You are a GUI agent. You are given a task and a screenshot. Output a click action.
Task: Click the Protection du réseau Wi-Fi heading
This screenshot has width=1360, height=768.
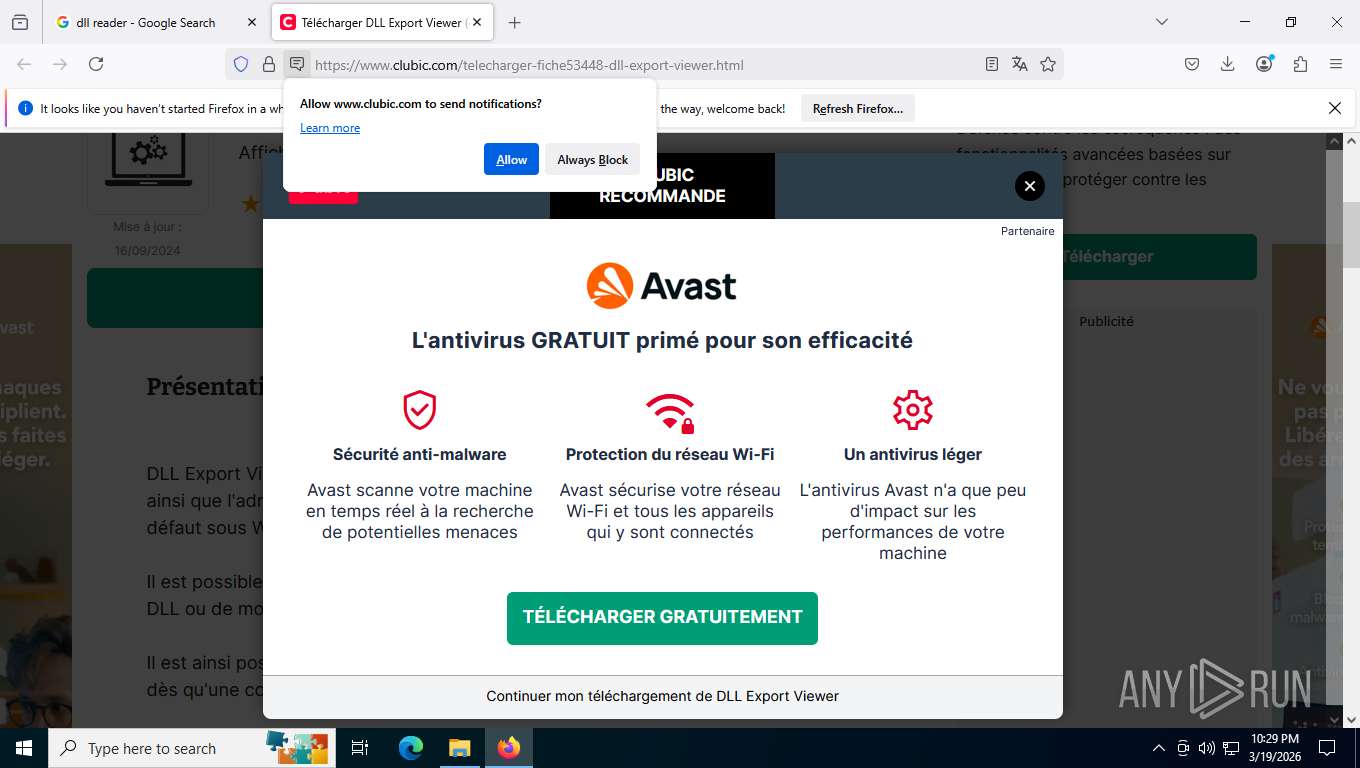670,454
